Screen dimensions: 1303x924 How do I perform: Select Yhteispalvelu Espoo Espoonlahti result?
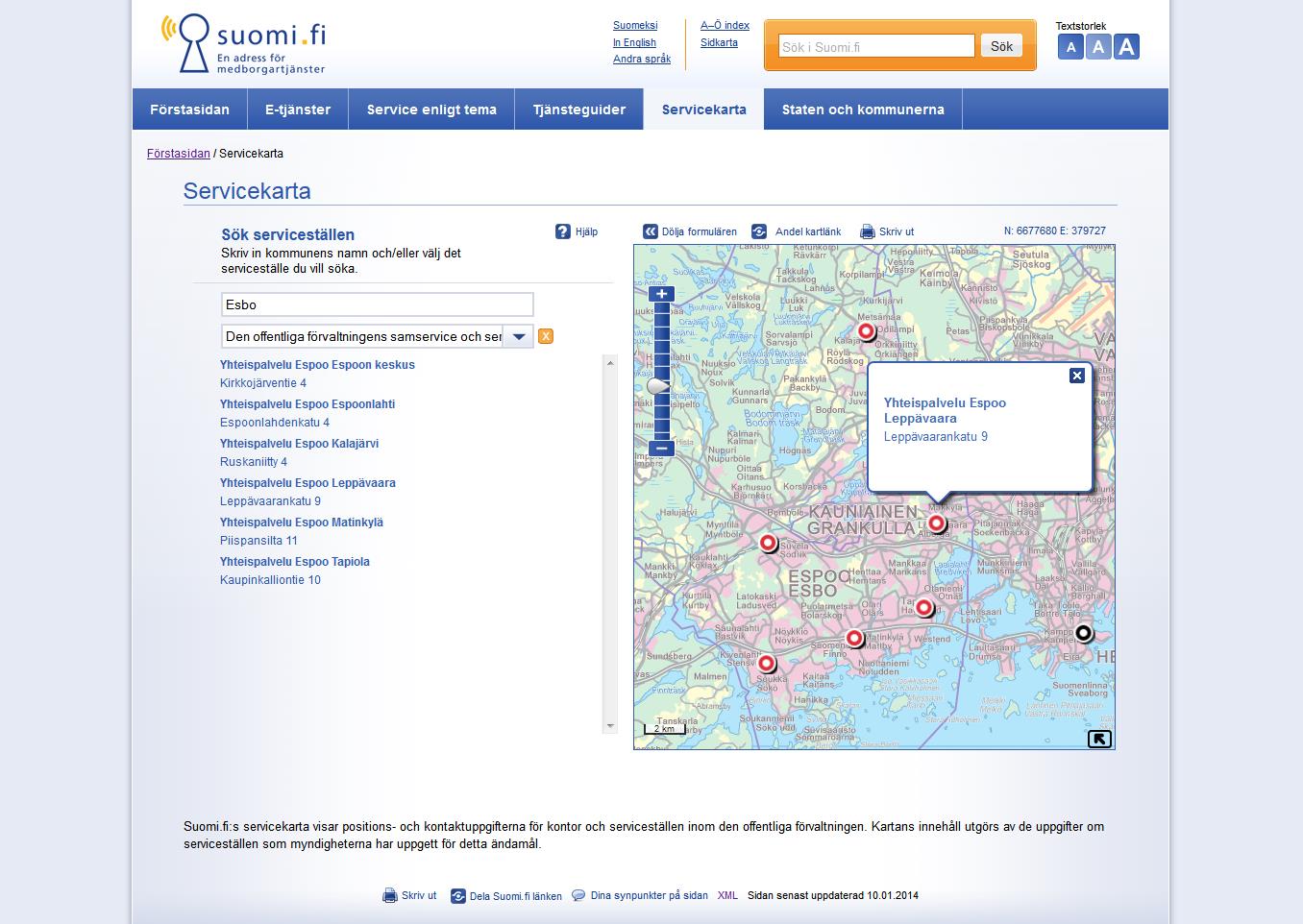coord(307,404)
